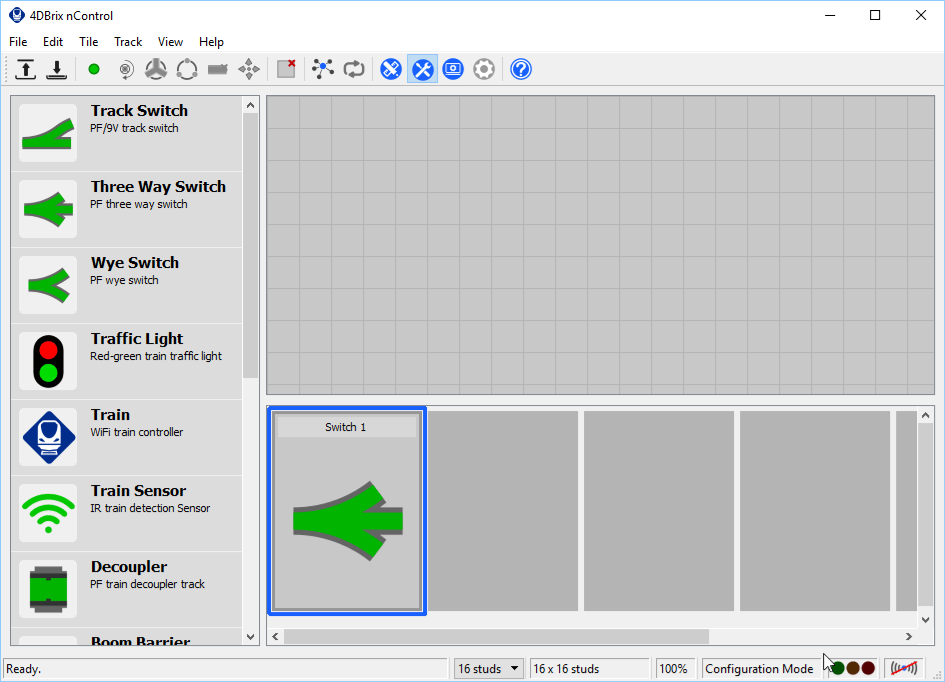Click the ruler and pencil design mode icon

pyautogui.click(x=391, y=69)
